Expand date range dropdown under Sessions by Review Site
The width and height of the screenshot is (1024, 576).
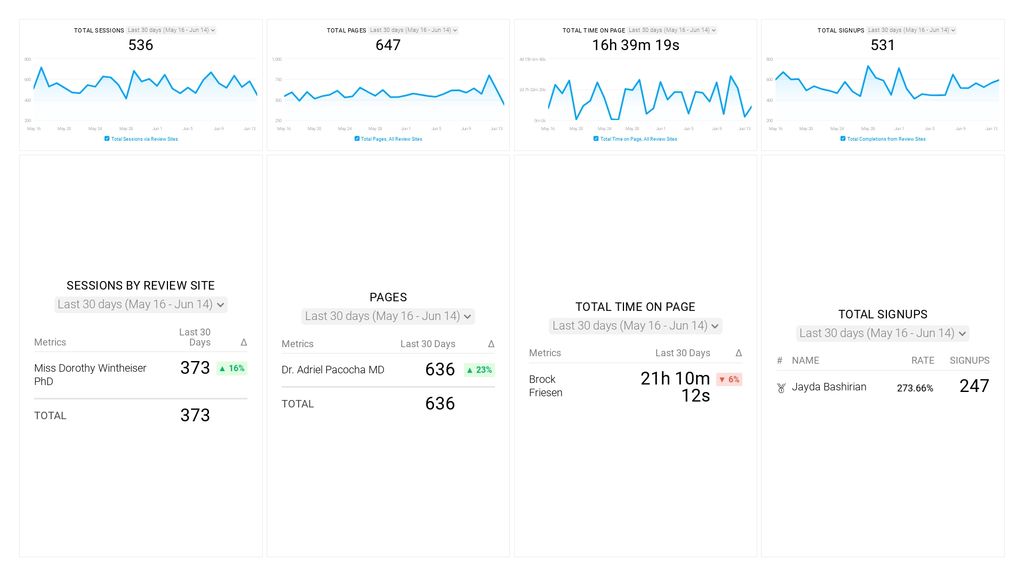tap(141, 304)
